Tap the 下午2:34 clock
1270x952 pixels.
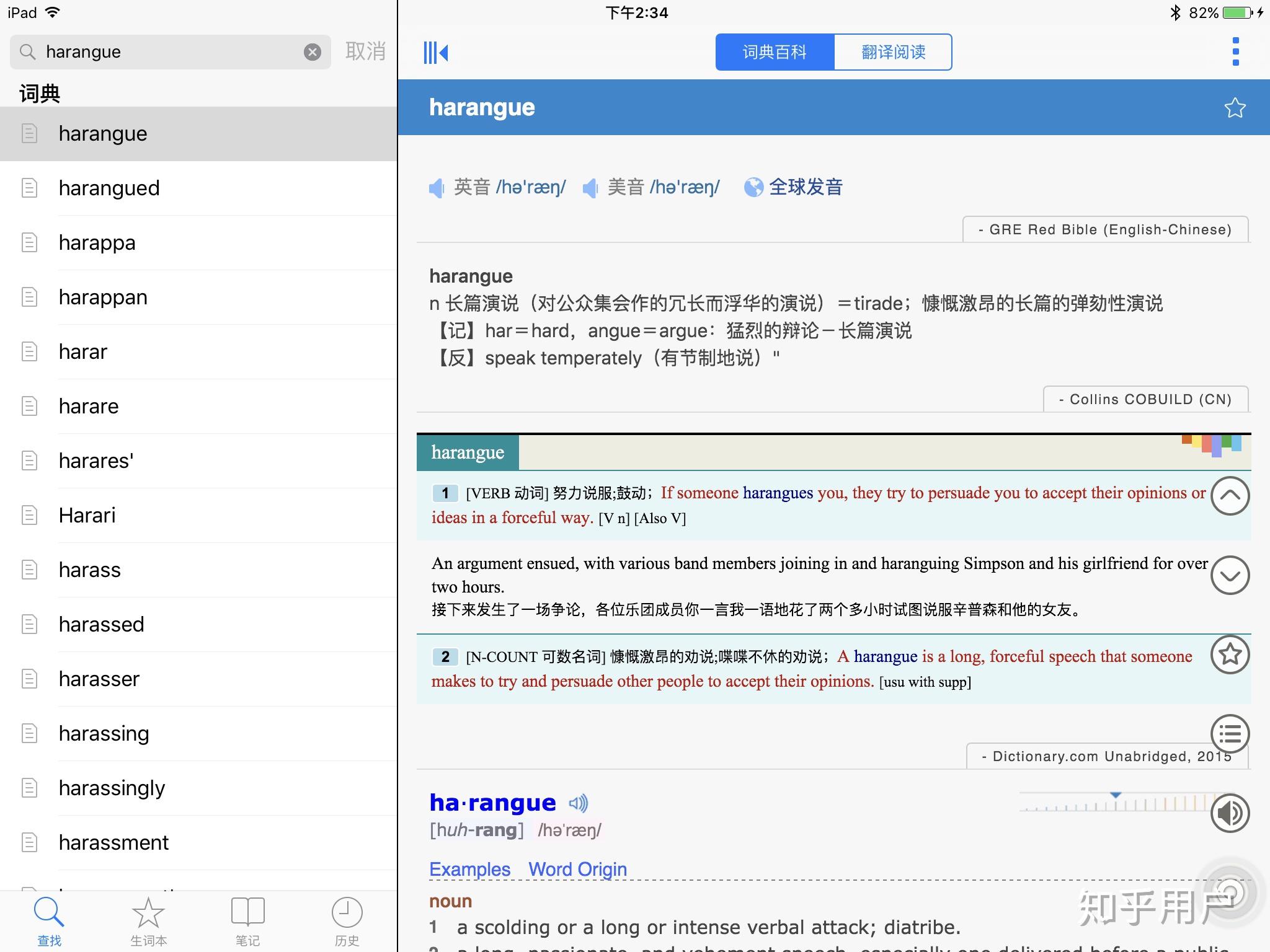(x=636, y=12)
